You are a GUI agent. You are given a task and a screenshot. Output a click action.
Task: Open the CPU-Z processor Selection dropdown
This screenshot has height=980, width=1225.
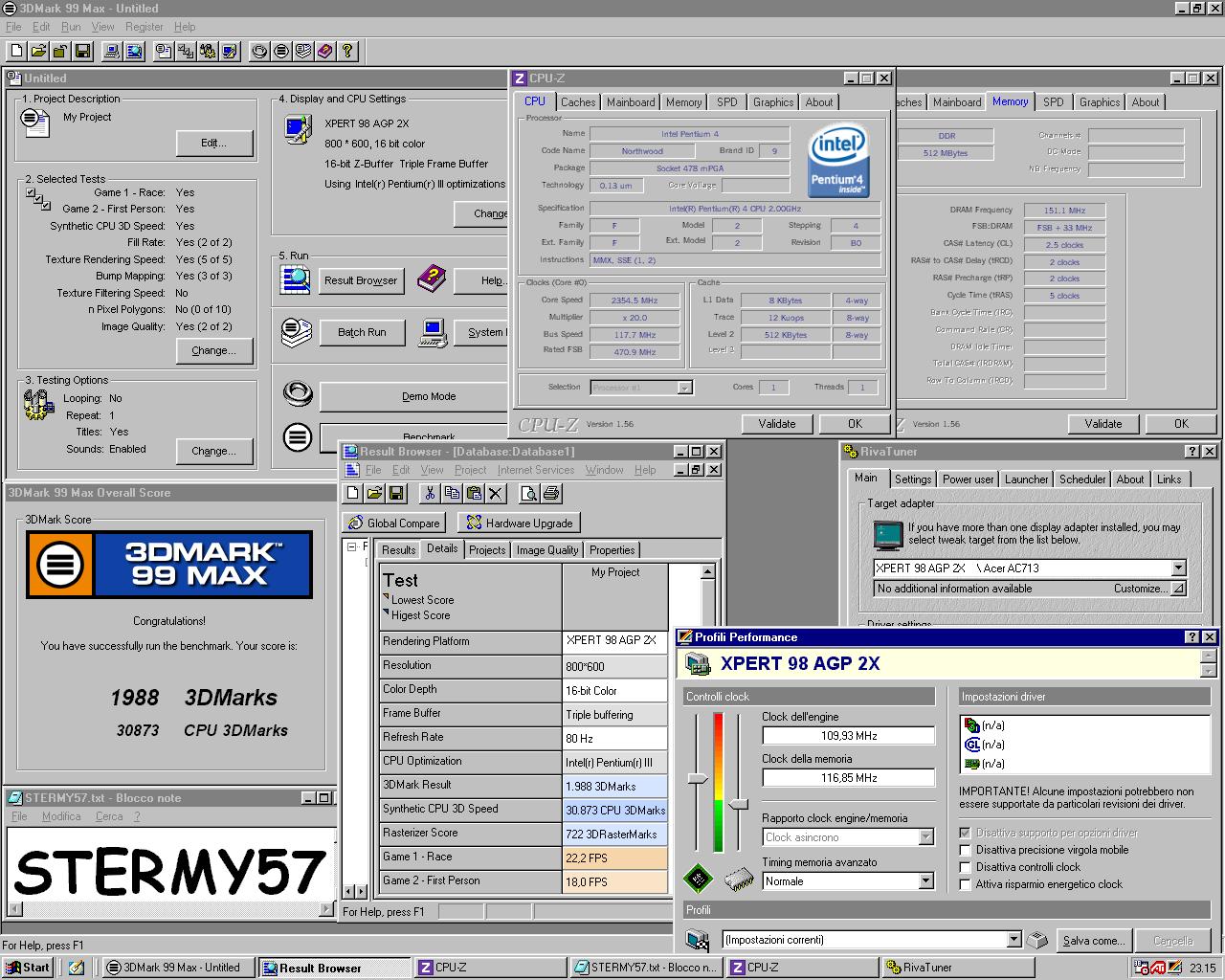pyautogui.click(x=684, y=388)
